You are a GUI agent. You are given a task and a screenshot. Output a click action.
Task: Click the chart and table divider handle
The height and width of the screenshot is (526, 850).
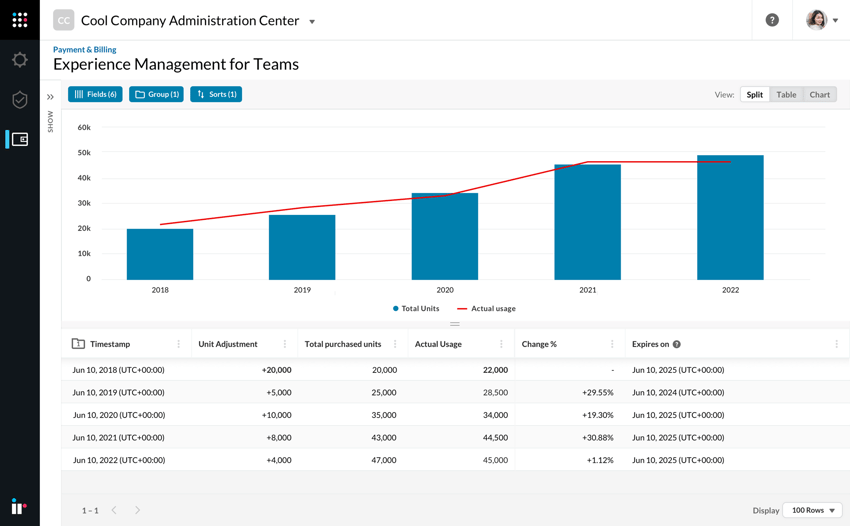(x=455, y=324)
